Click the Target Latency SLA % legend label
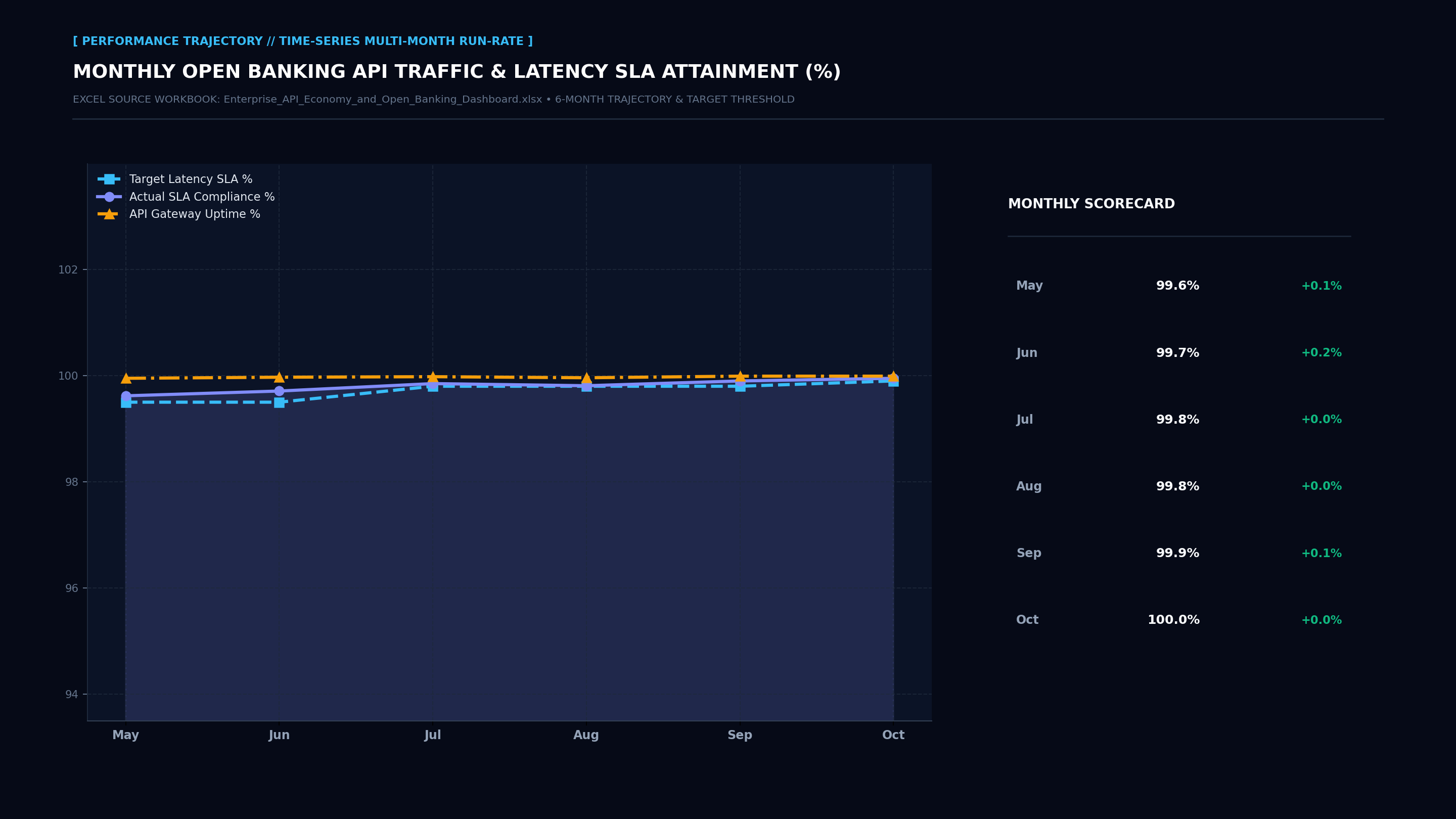 click(191, 179)
